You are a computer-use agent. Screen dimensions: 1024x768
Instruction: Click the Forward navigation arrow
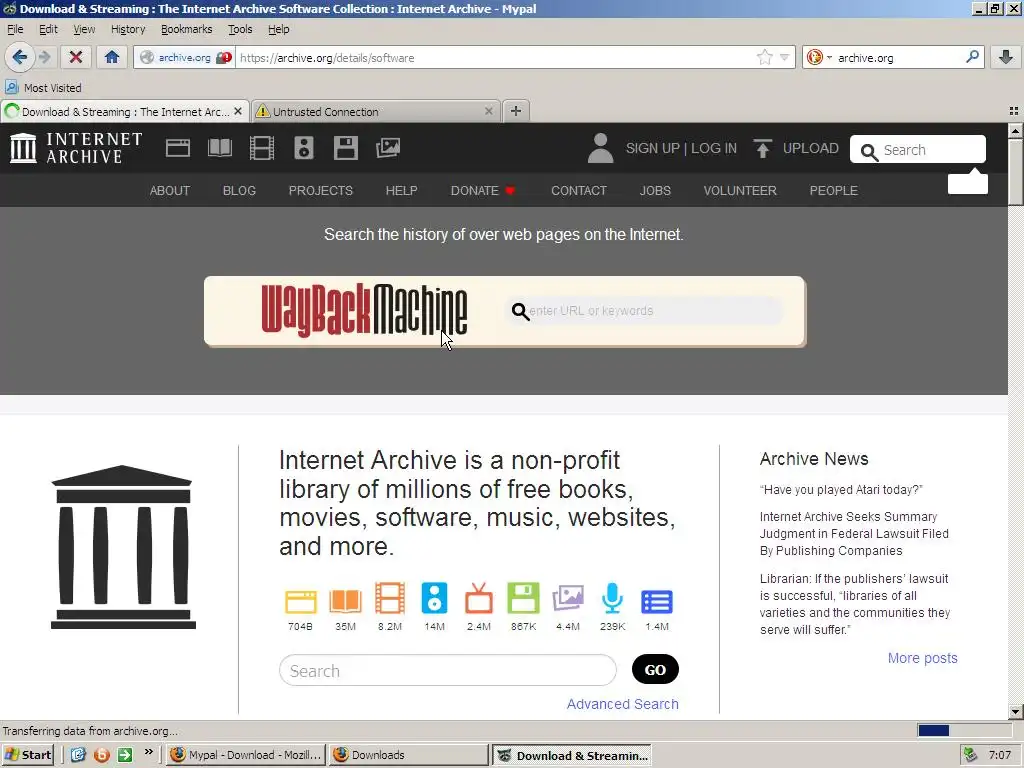click(x=45, y=57)
